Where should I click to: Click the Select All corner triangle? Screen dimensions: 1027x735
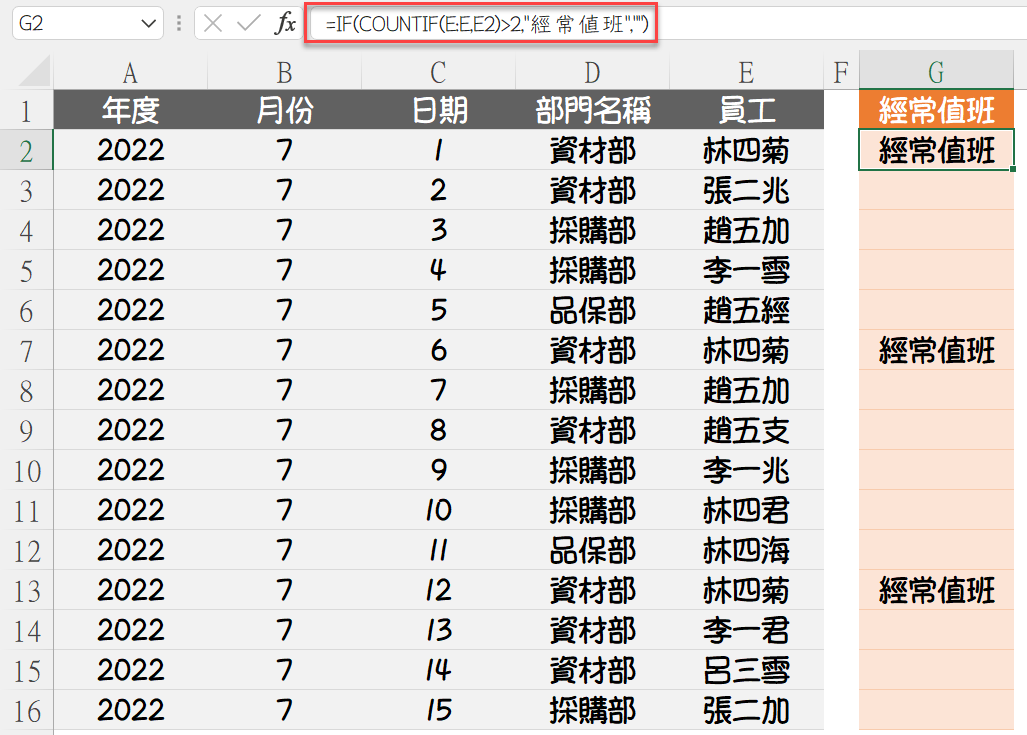click(x=34, y=71)
